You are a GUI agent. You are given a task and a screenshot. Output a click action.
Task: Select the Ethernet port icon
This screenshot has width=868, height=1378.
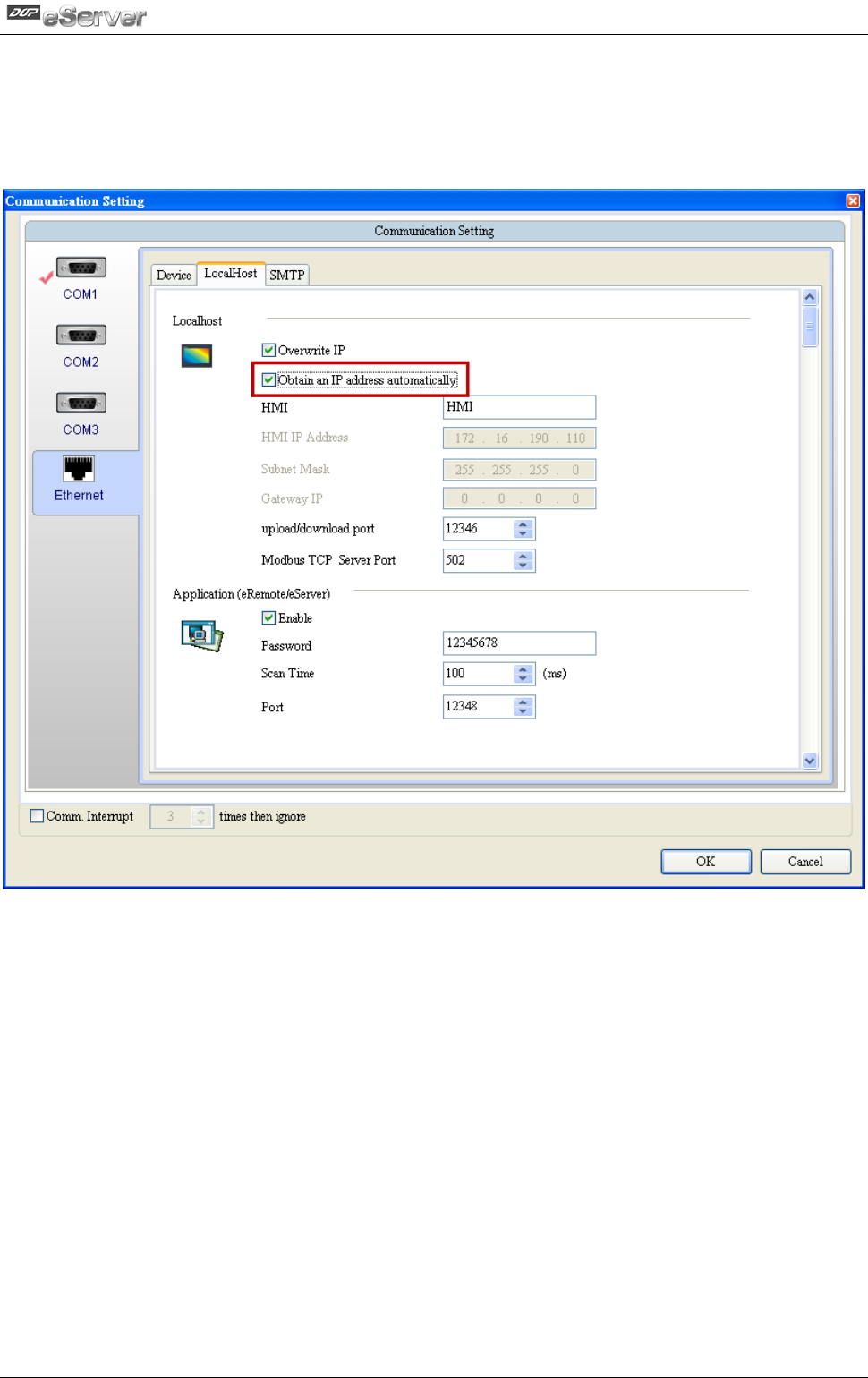coord(79,468)
